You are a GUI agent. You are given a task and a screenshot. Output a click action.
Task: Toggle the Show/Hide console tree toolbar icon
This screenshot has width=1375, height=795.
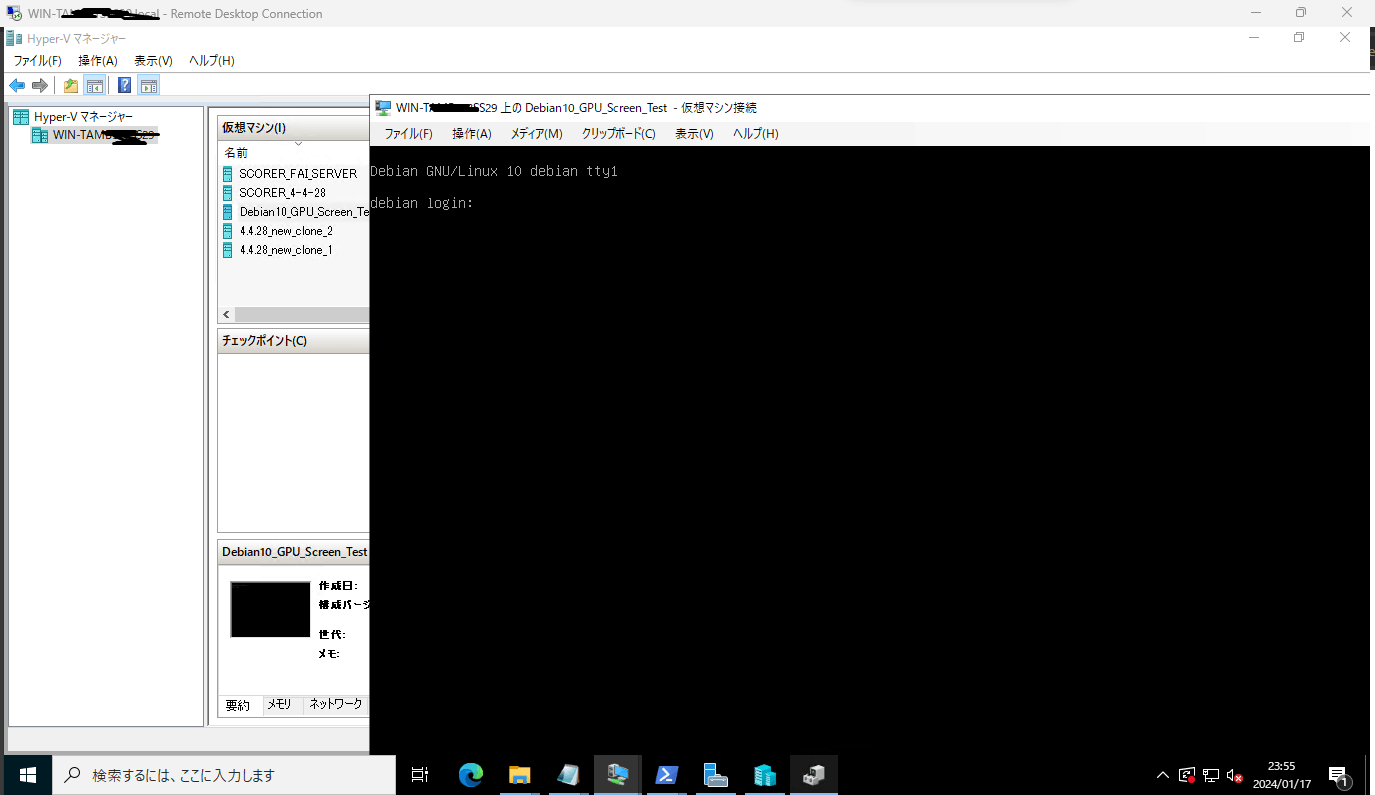coord(95,86)
